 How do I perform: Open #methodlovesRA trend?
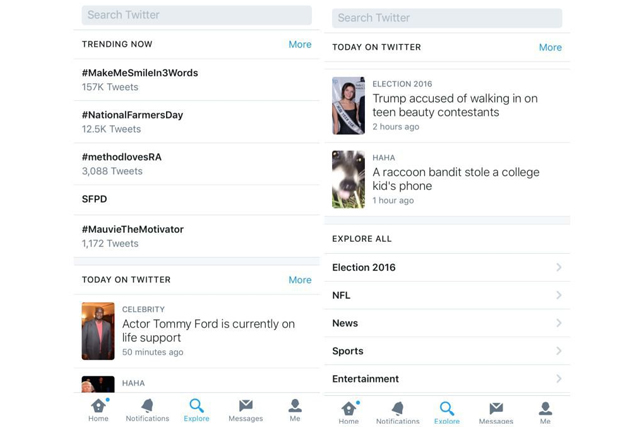point(197,164)
